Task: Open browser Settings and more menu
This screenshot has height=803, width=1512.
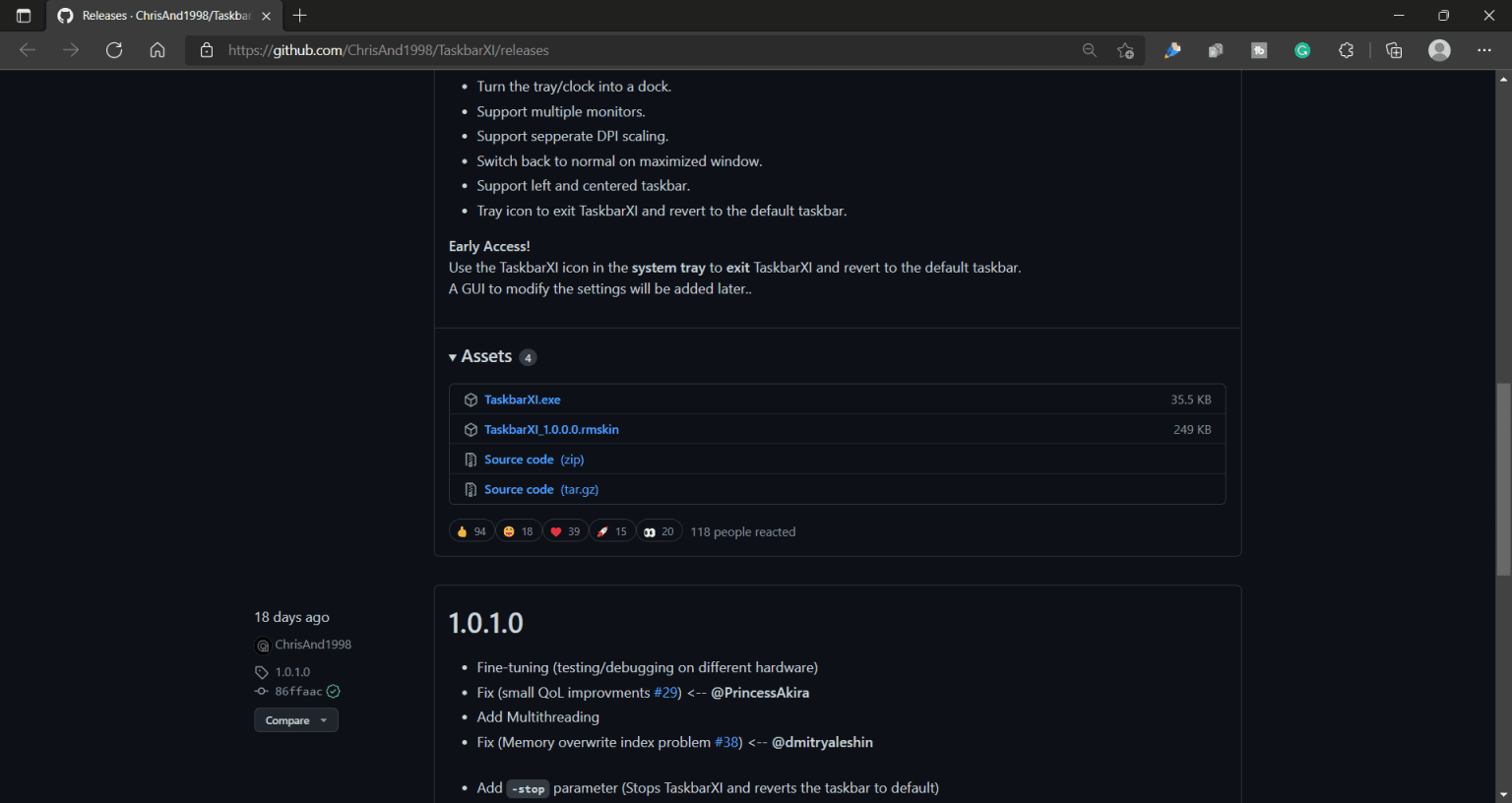Action: click(1484, 50)
